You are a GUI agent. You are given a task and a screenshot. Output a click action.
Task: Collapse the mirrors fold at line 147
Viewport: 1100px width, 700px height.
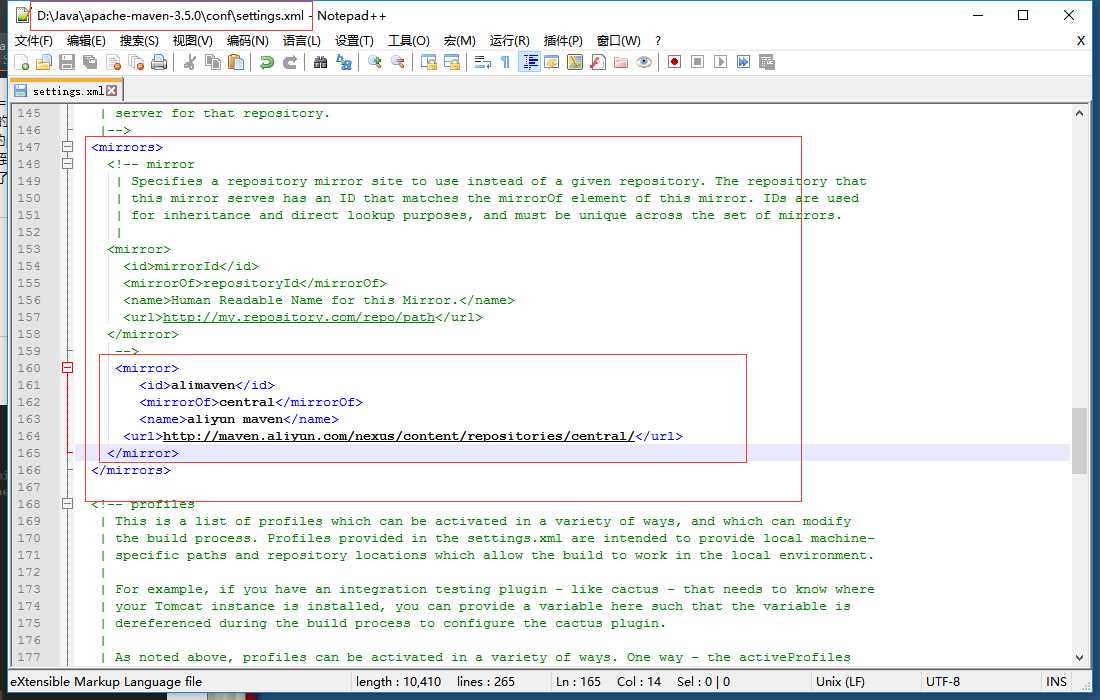(67, 147)
